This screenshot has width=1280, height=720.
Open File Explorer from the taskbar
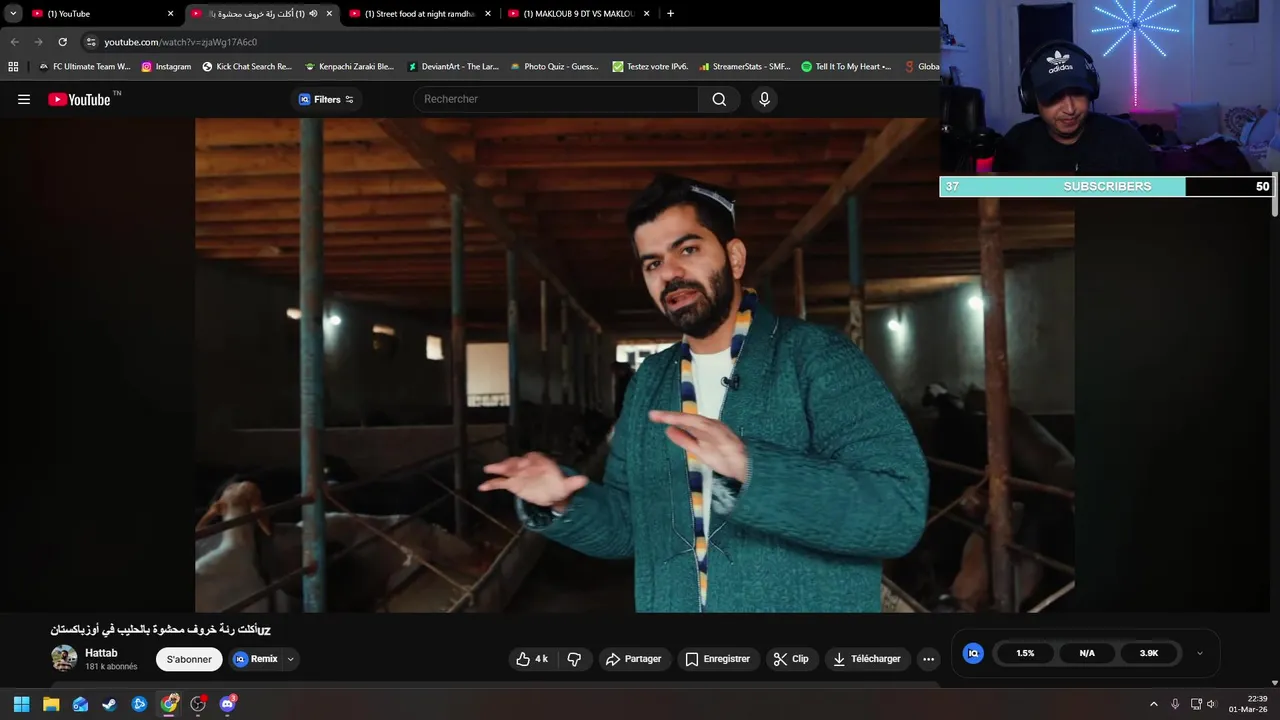click(x=51, y=704)
